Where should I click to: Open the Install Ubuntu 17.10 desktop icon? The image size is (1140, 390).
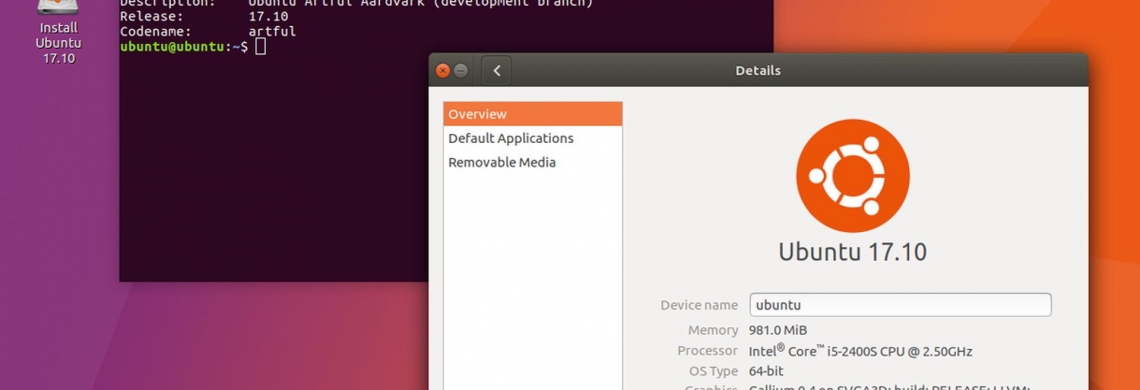click(58, 32)
